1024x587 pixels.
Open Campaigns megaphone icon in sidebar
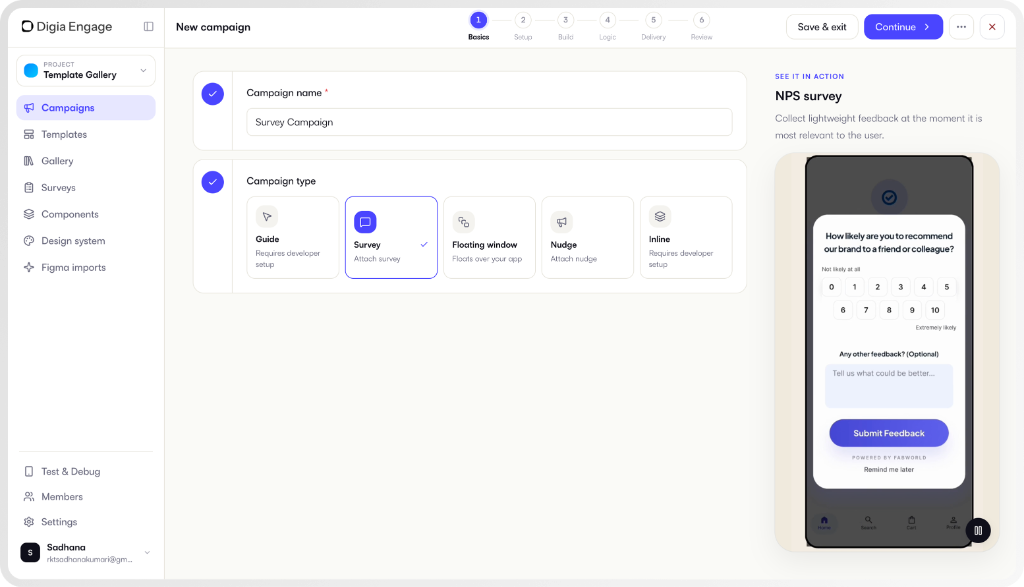pyautogui.click(x=29, y=108)
